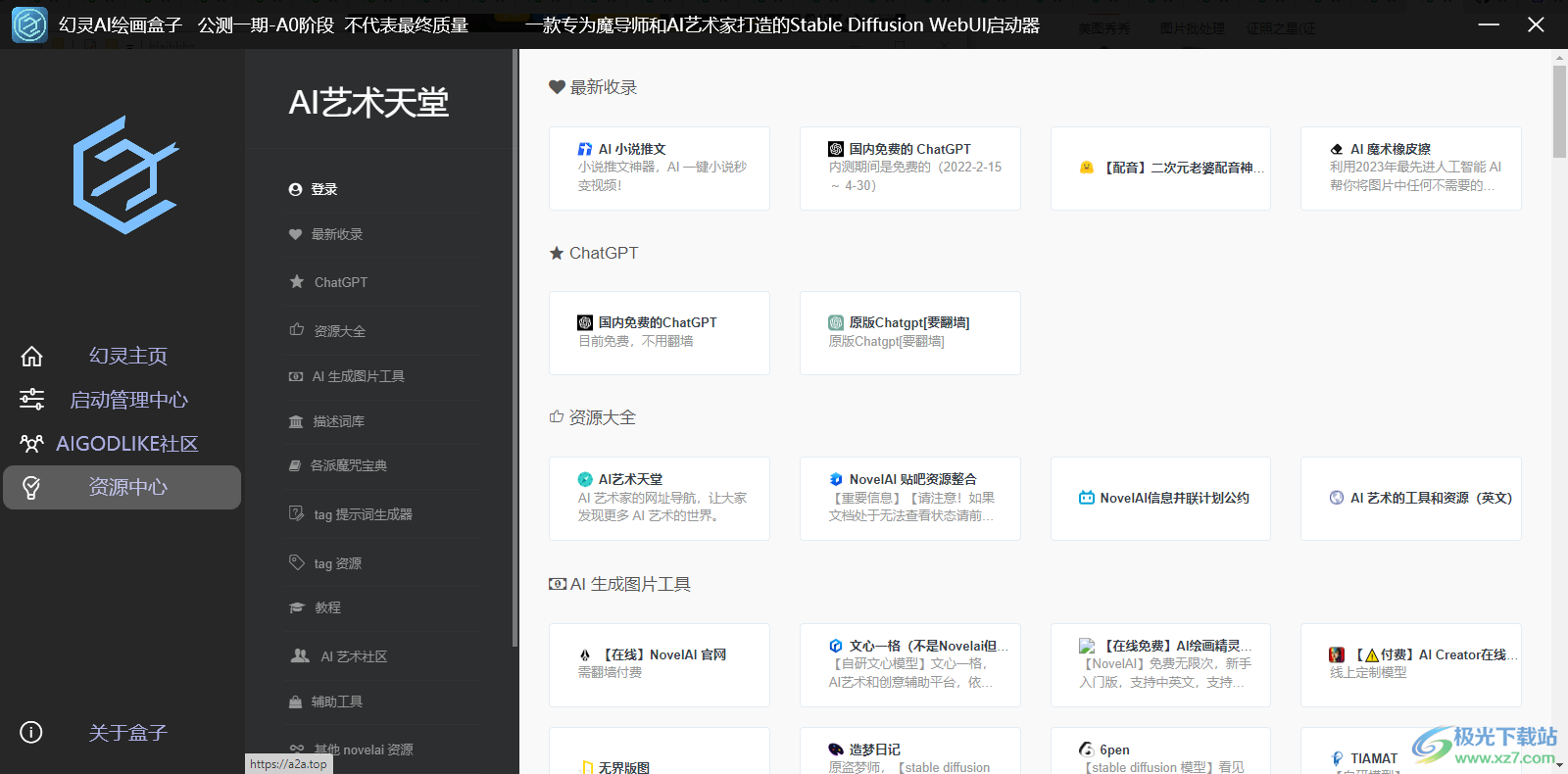This screenshot has height=774, width=1568.
Task: Select the 资源中心 navigation item
Action: (122, 487)
